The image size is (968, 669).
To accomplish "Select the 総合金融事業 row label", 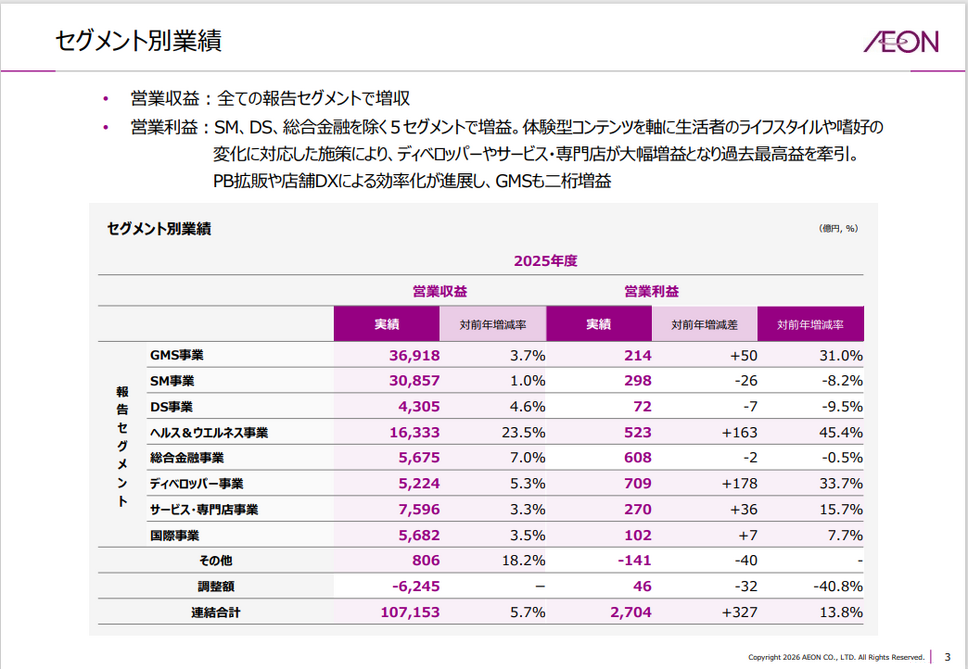I will (186, 458).
